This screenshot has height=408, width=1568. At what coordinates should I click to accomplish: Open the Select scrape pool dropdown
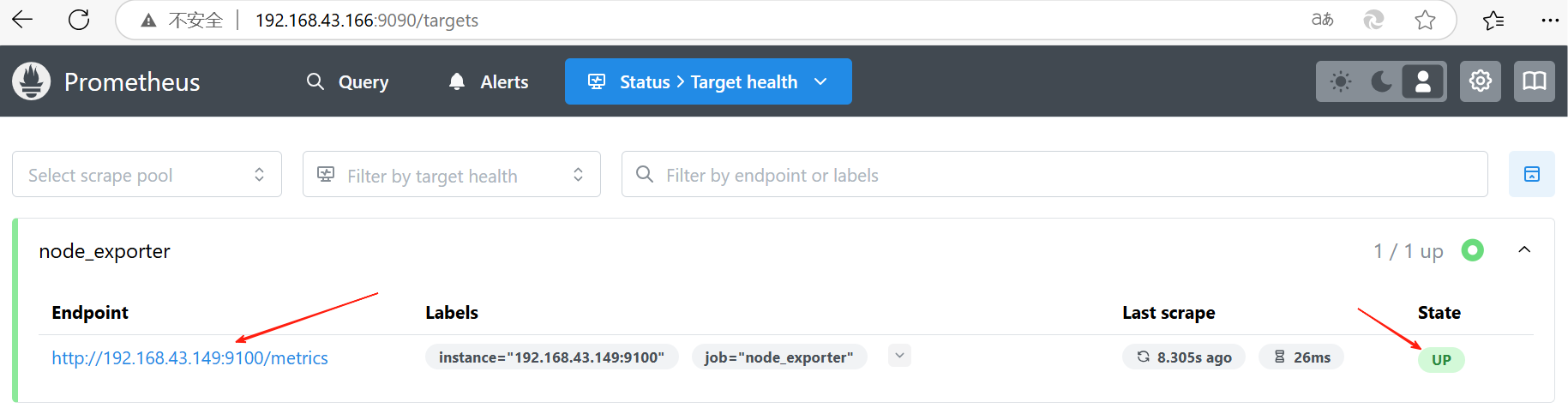pos(147,175)
